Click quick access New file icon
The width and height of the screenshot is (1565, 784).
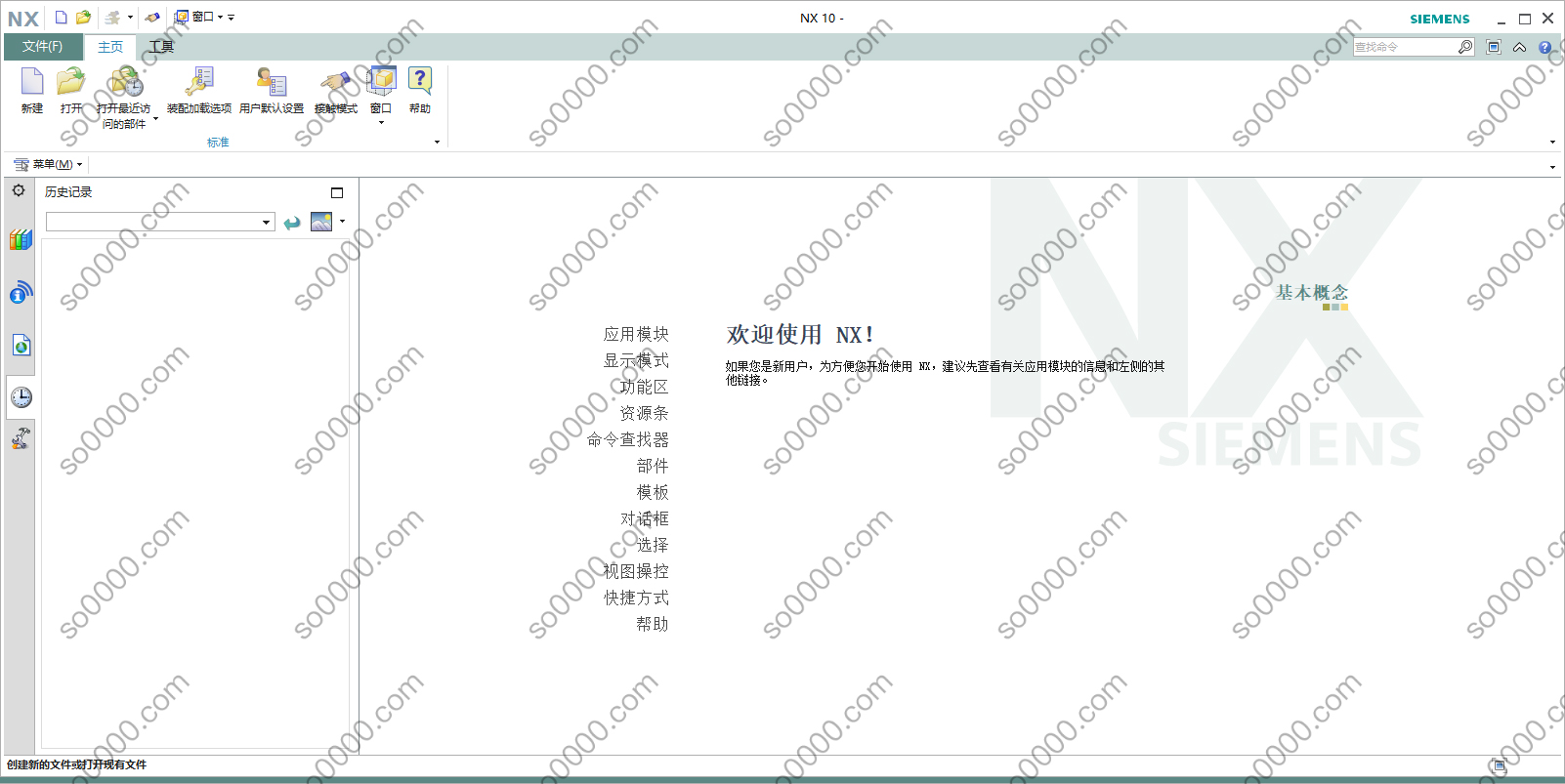(61, 17)
